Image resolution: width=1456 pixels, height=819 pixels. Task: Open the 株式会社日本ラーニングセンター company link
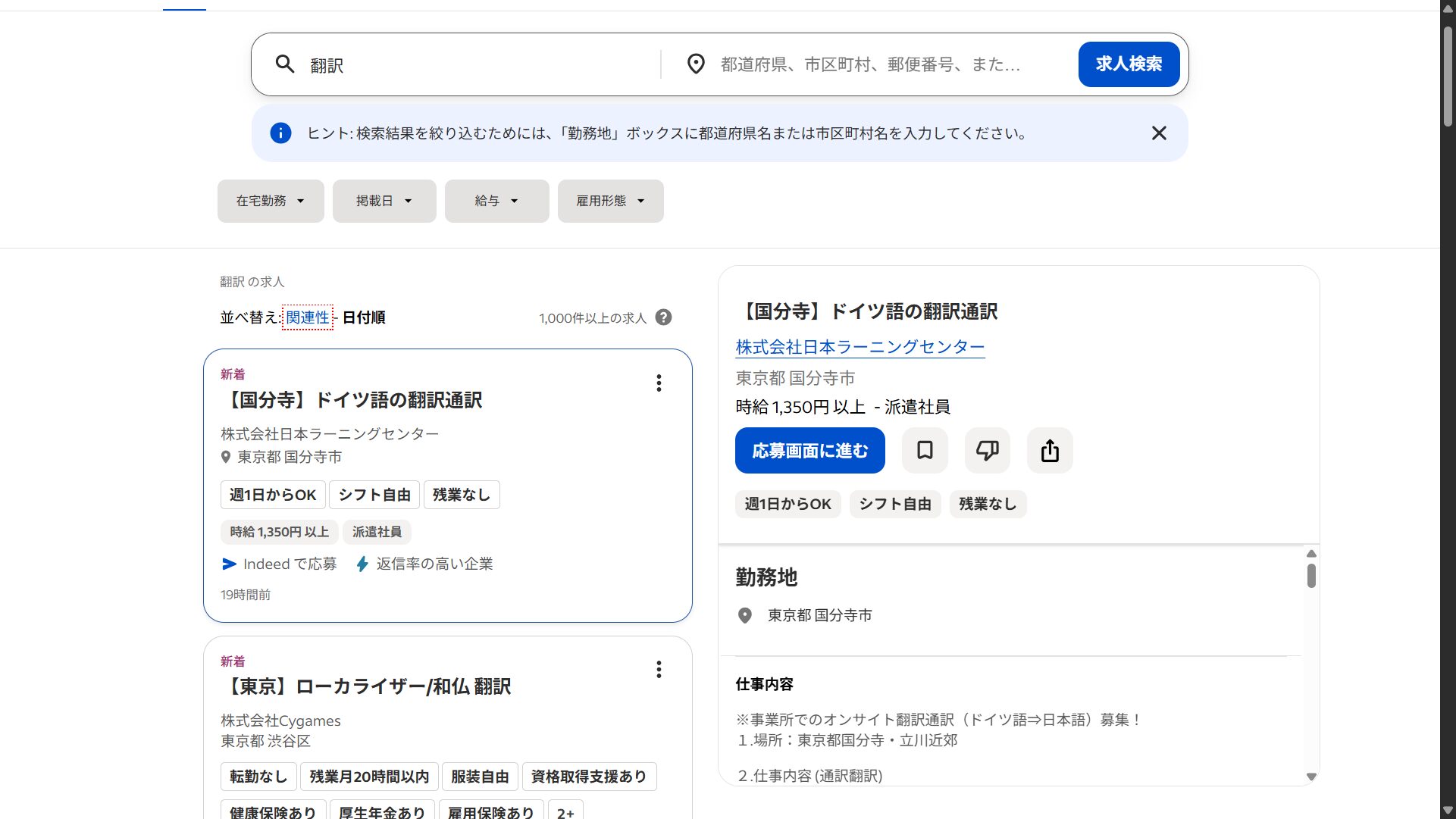click(860, 347)
